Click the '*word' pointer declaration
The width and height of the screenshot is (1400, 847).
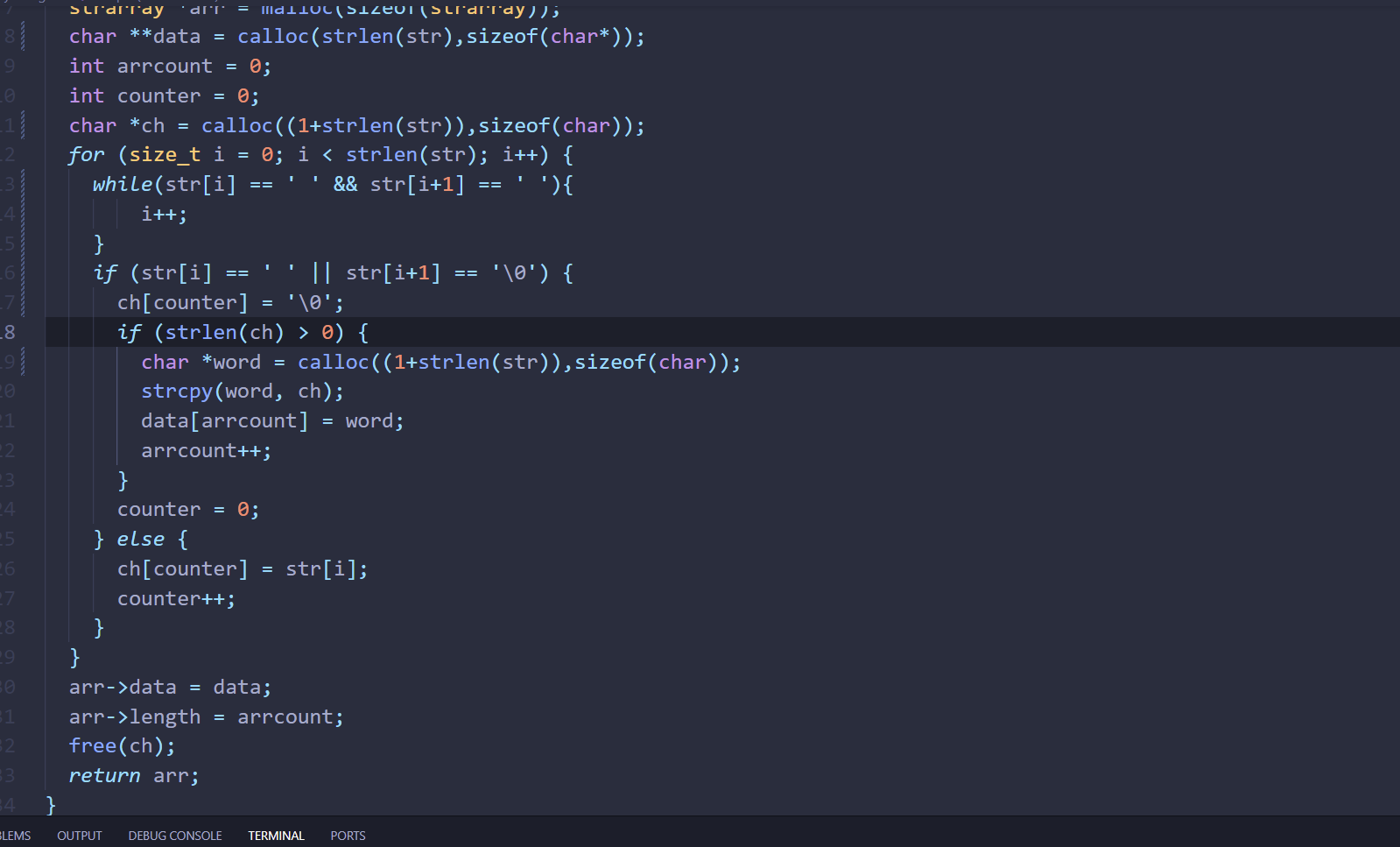pos(231,363)
